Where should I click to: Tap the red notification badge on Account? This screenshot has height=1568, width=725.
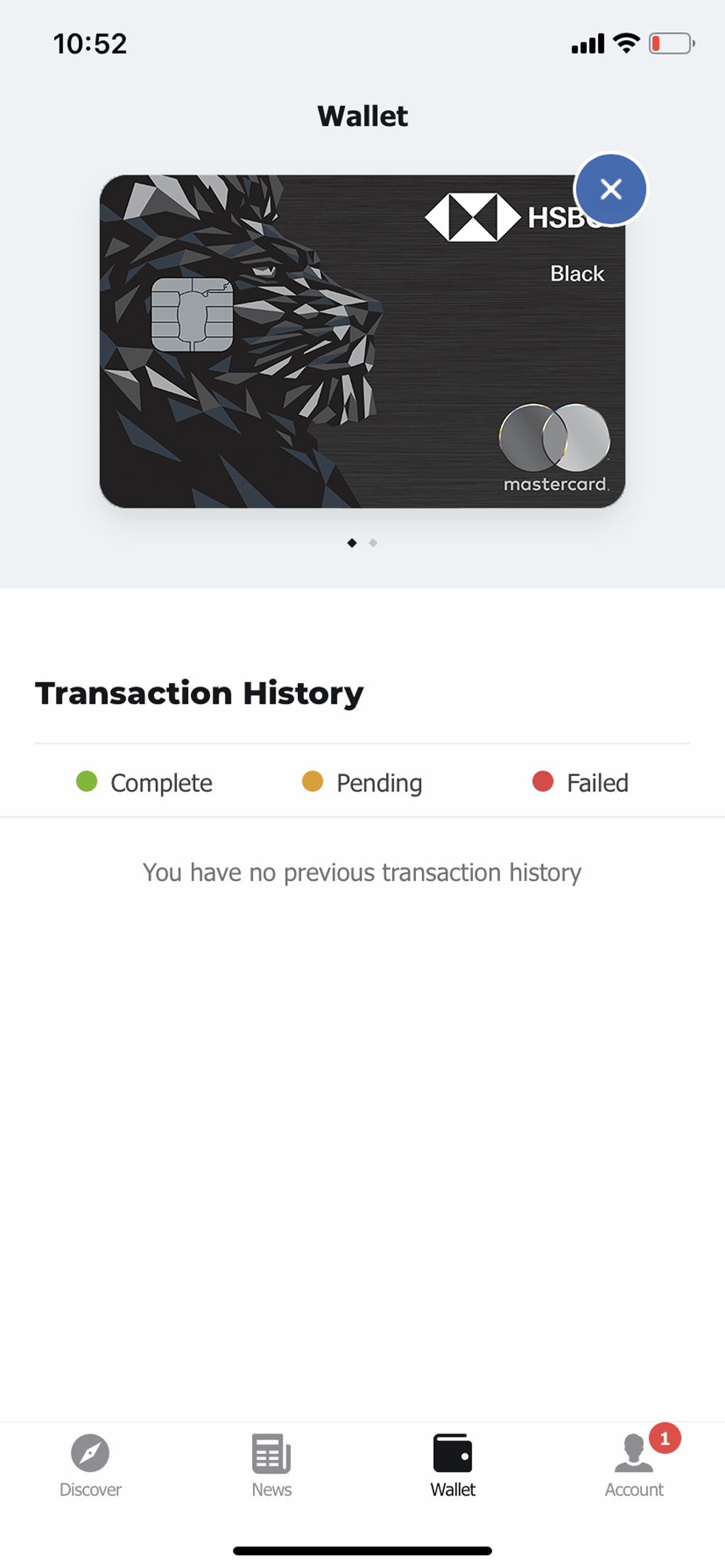coord(665,1439)
